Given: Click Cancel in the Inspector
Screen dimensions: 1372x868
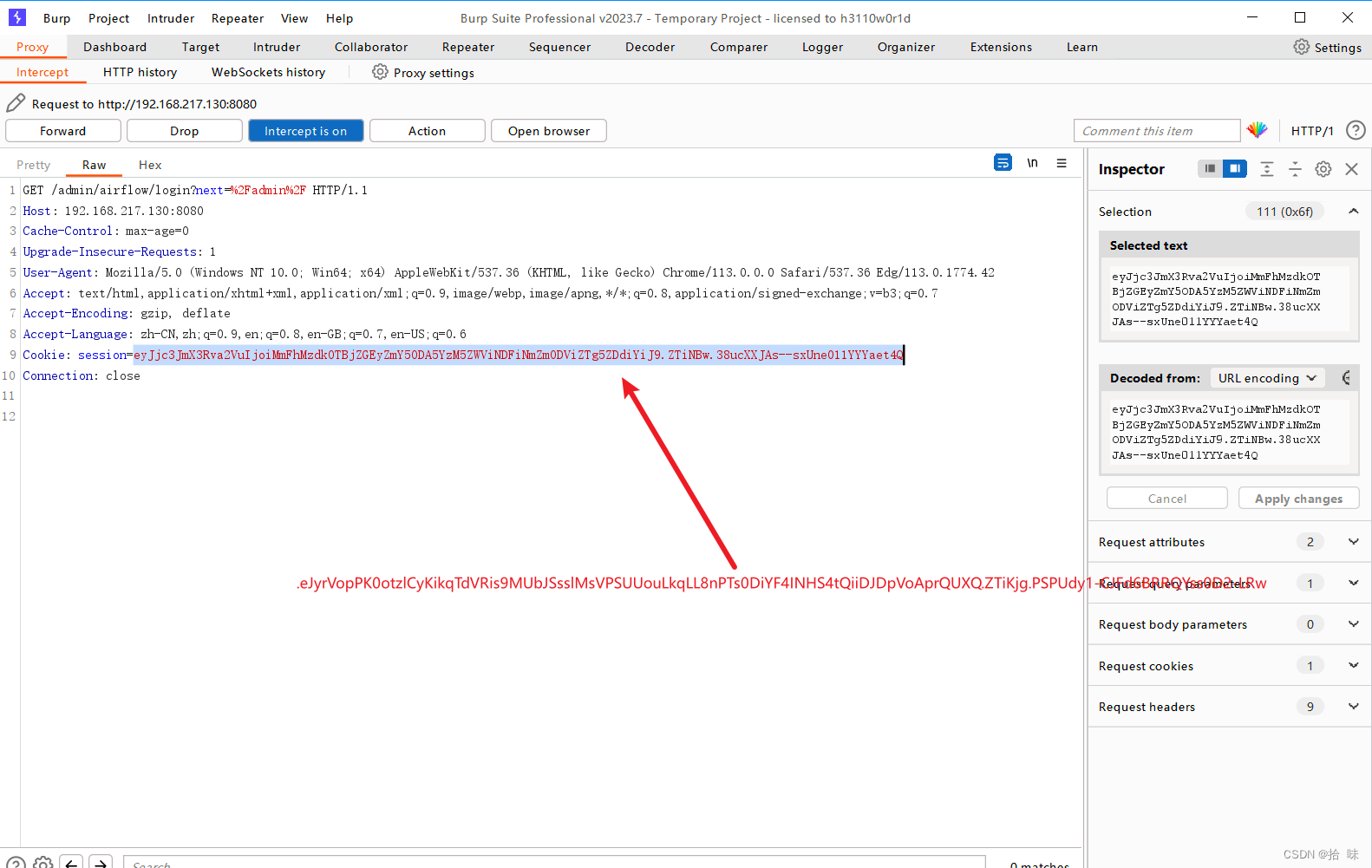Looking at the screenshot, I should pos(1167,499).
